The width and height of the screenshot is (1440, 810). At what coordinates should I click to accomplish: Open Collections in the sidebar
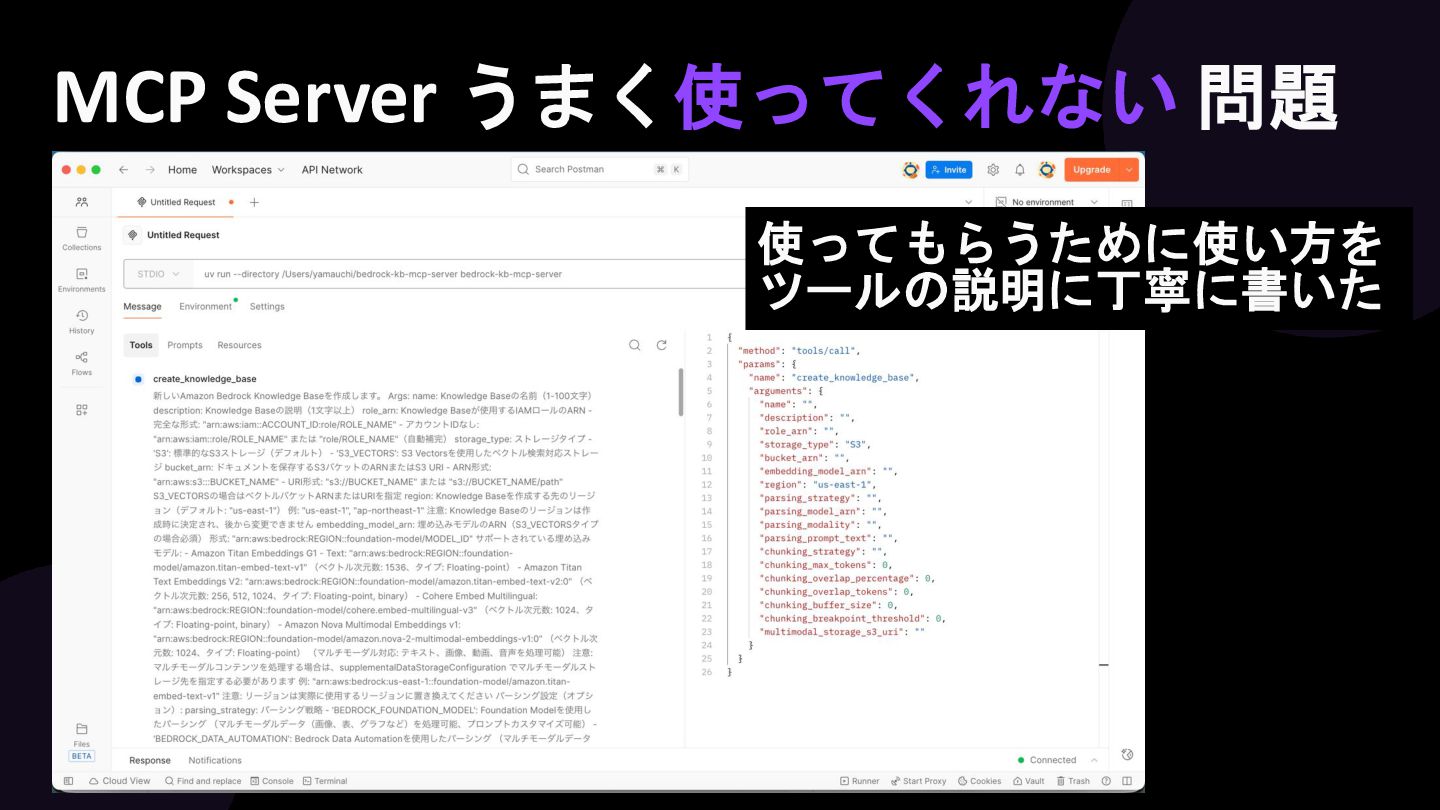82,238
